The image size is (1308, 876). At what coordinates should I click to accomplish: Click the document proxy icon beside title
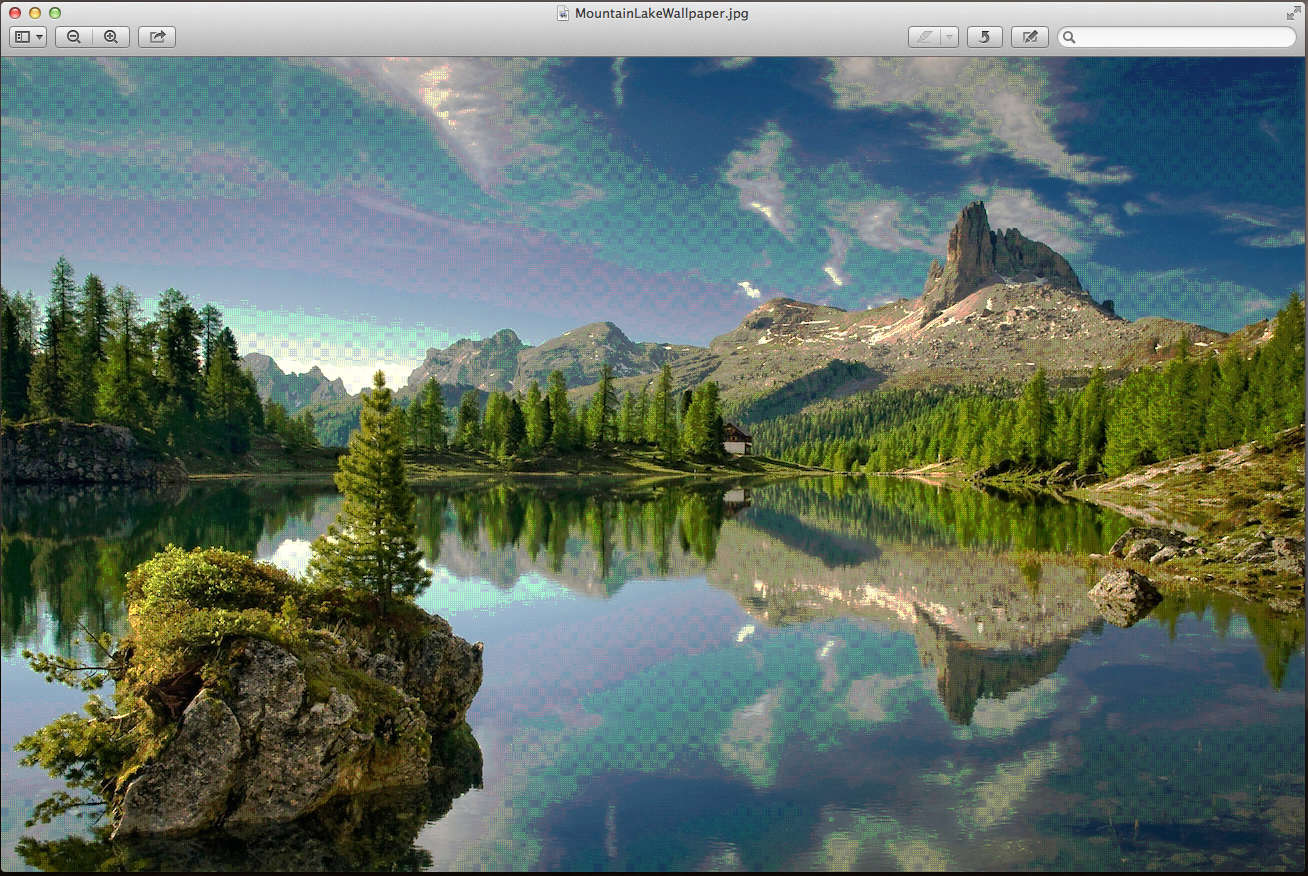point(565,13)
